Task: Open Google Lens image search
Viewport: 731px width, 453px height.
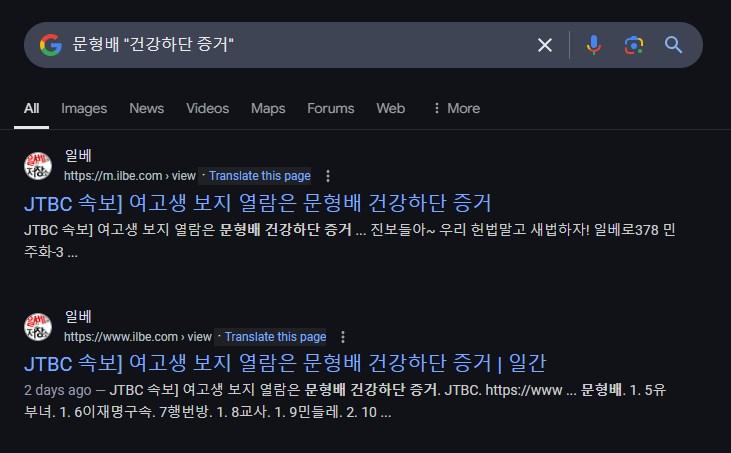Action: (x=634, y=45)
